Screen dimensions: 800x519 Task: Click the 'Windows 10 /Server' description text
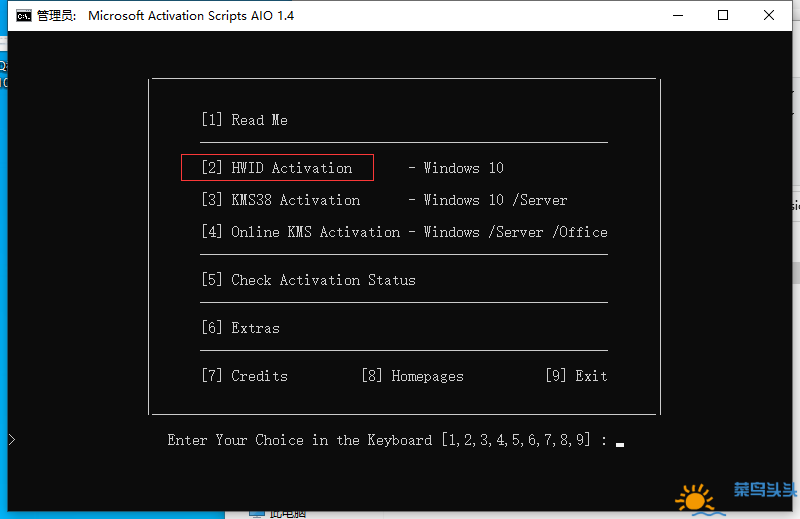tap(495, 200)
